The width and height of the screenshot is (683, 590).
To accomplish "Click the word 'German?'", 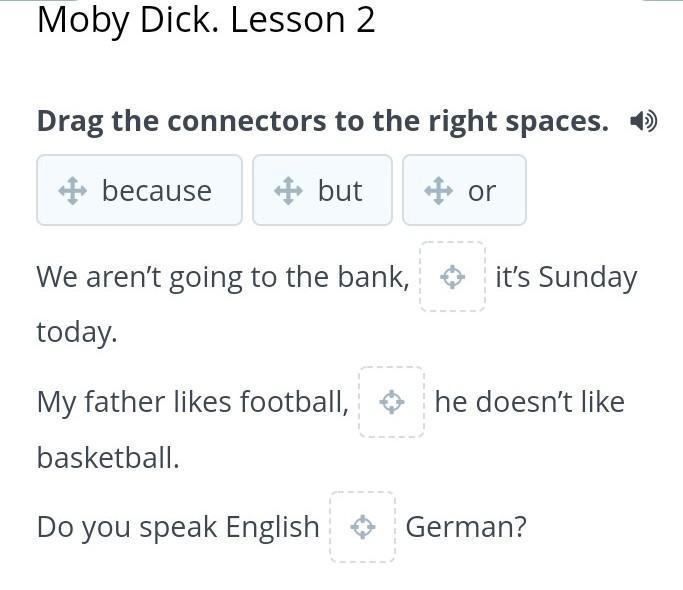I will tap(466, 527).
